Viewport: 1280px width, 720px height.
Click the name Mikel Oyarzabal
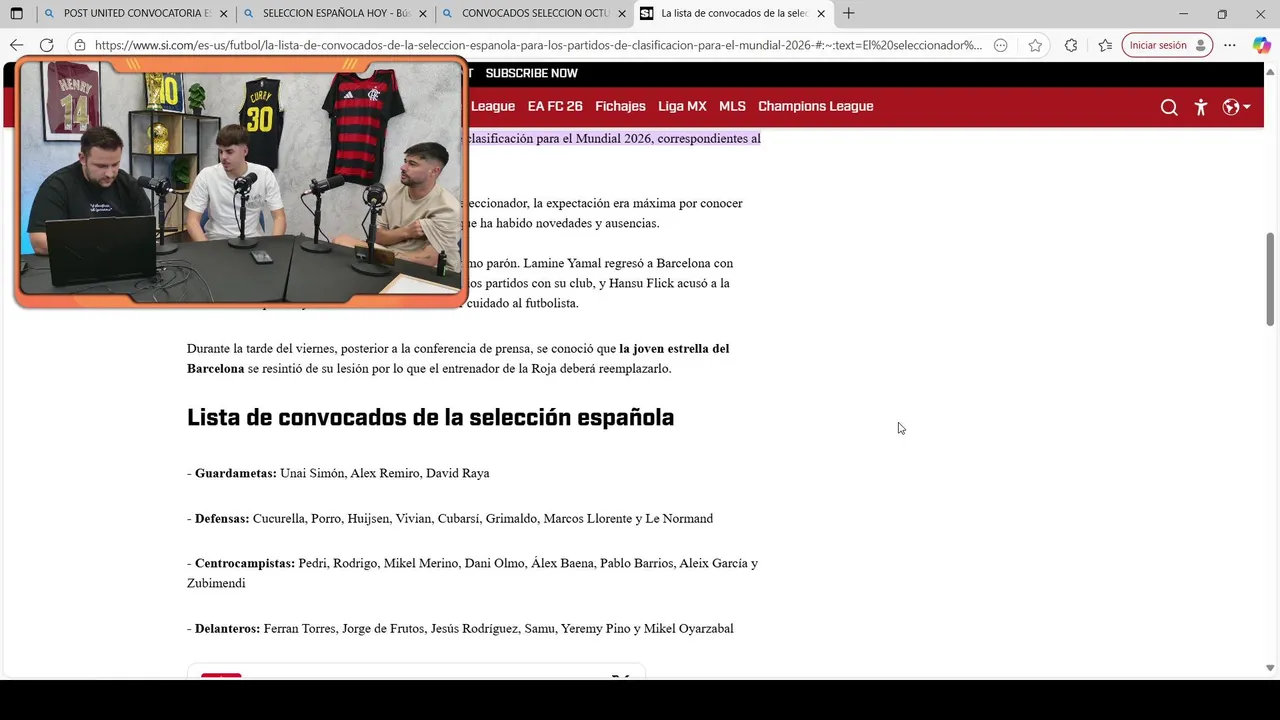(689, 628)
